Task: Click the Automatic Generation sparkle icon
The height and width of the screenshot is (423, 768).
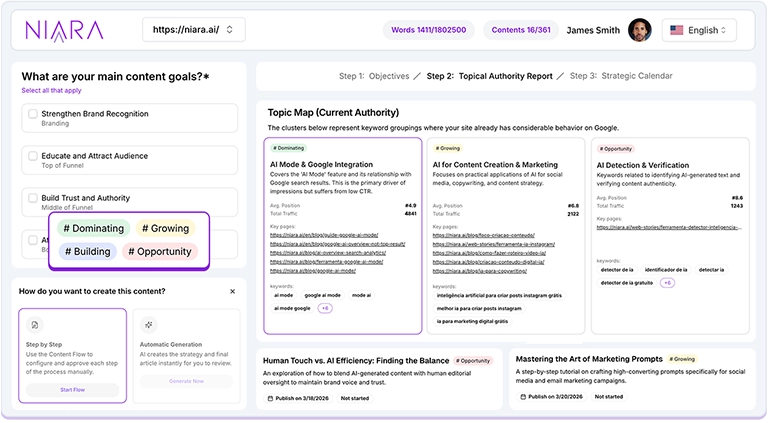Action: pos(148,326)
